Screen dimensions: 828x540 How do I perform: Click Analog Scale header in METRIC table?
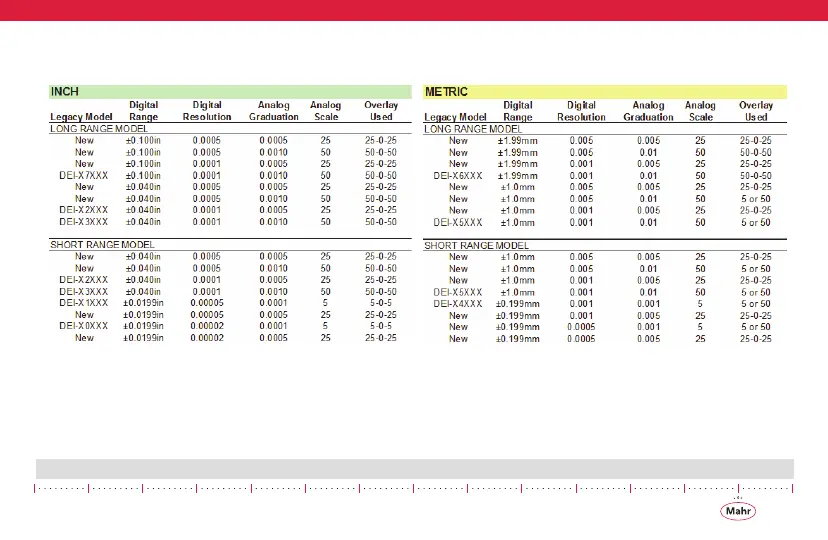pos(700,111)
